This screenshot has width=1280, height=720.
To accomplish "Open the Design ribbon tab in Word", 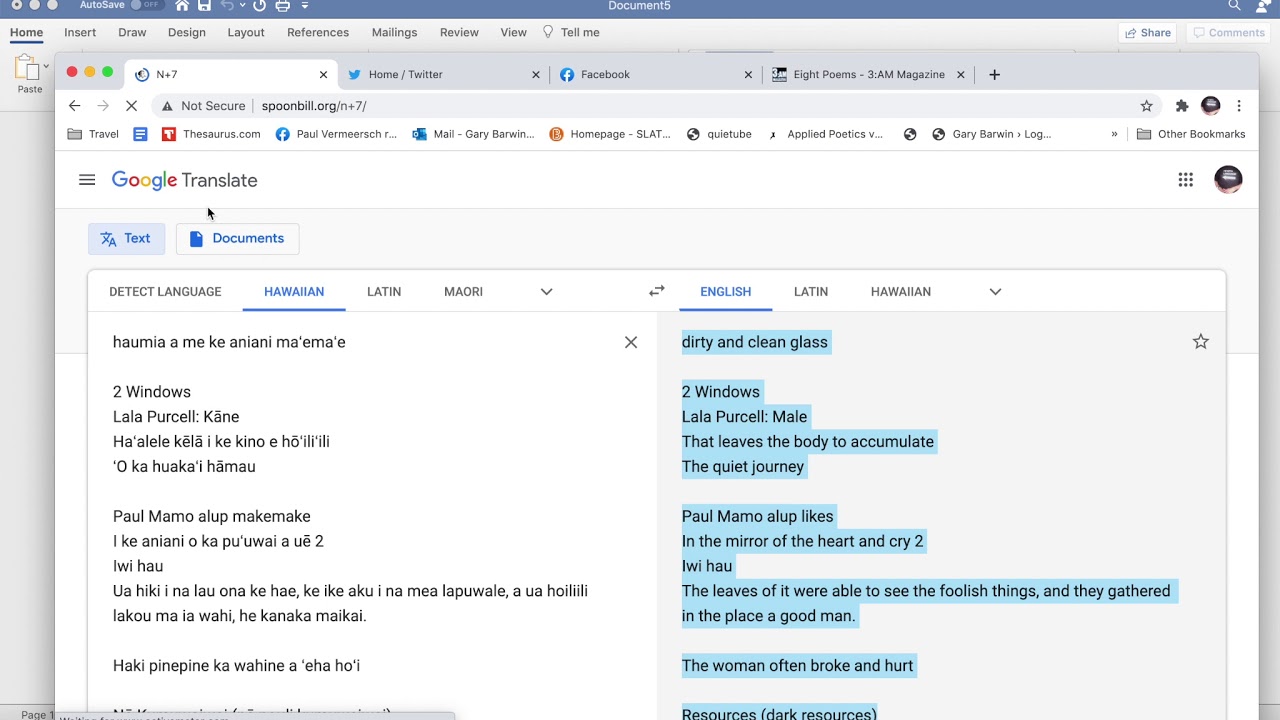I will point(187,32).
